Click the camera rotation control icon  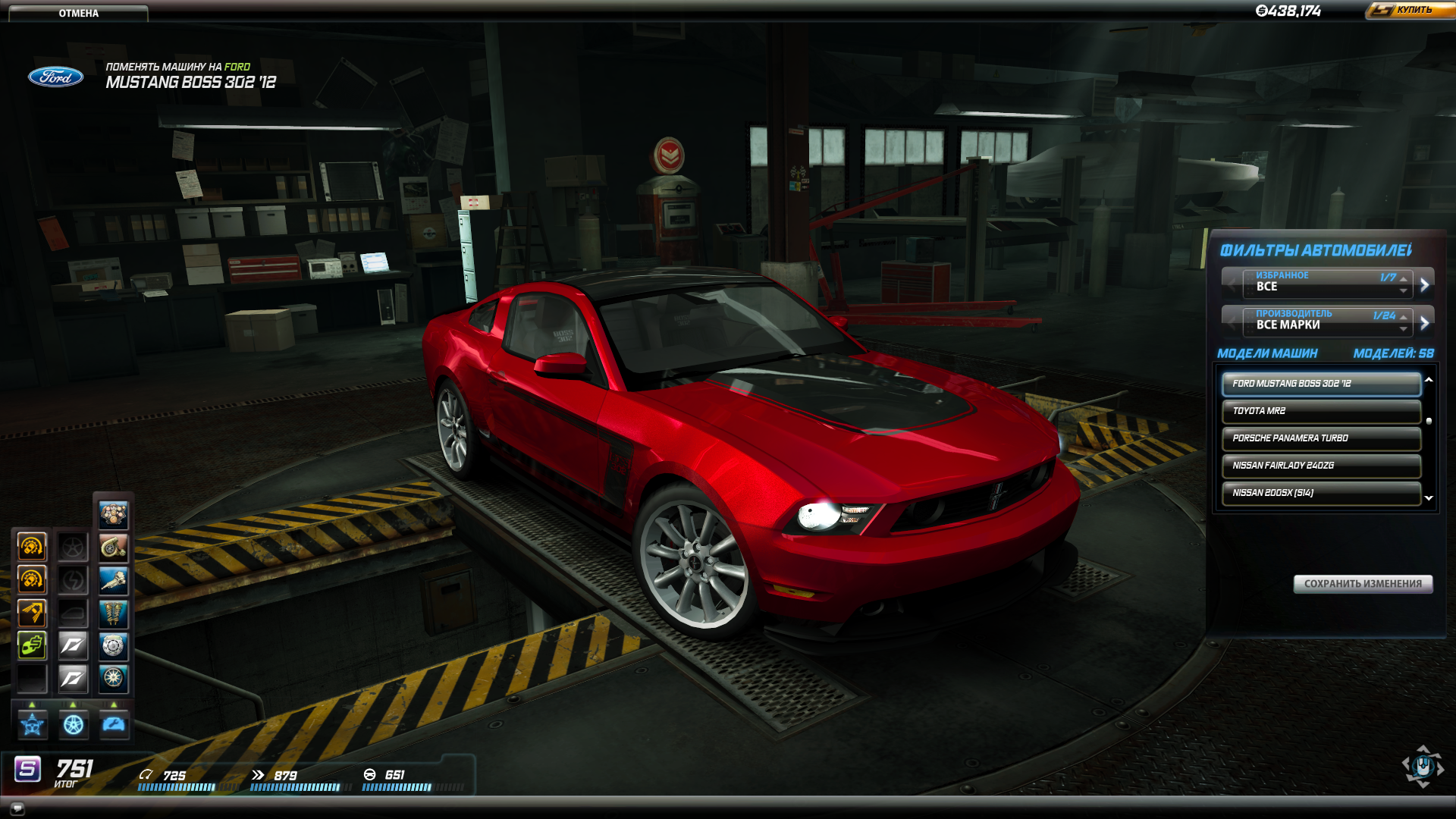1423,766
